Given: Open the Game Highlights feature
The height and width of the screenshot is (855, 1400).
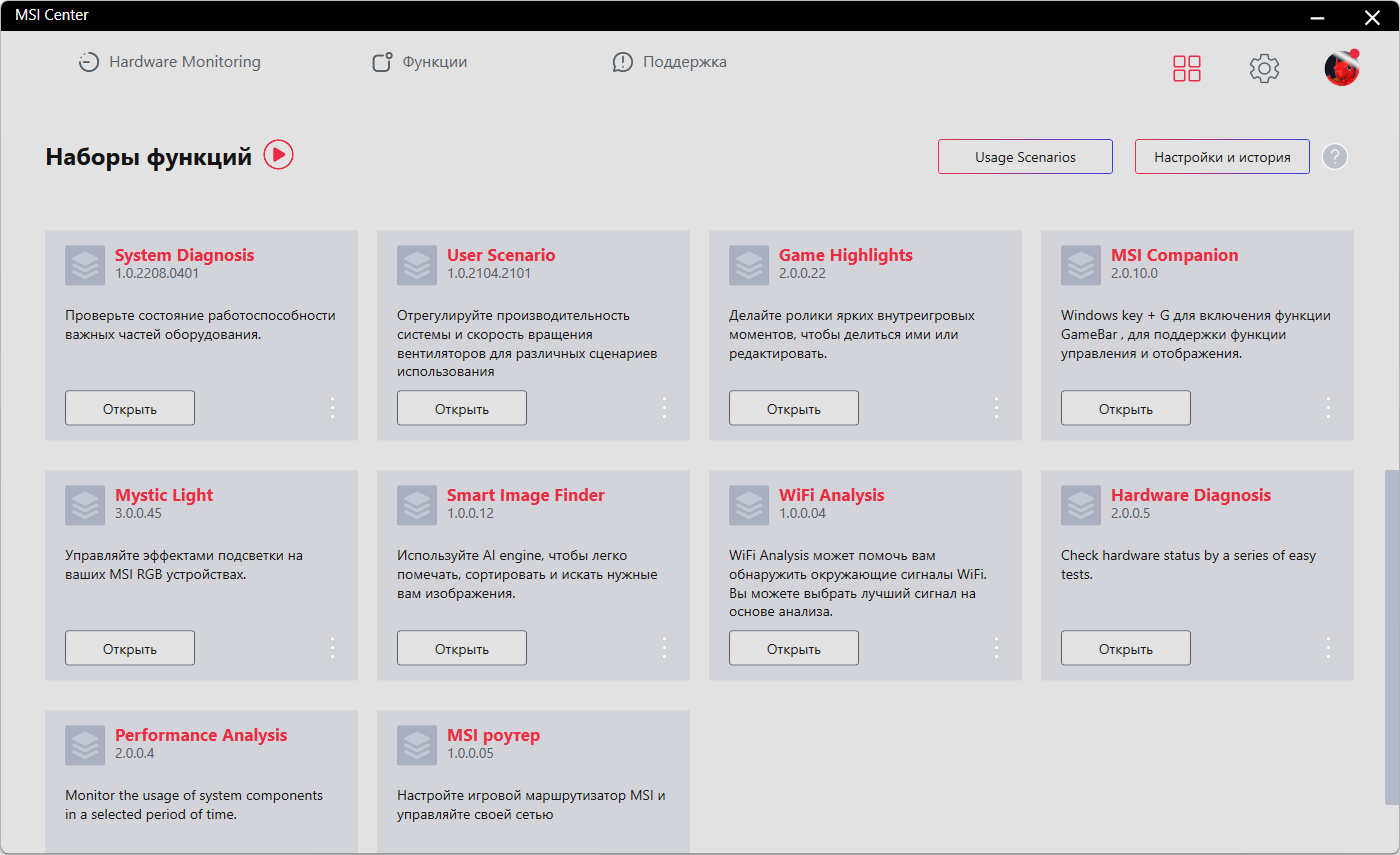Looking at the screenshot, I should (x=794, y=408).
